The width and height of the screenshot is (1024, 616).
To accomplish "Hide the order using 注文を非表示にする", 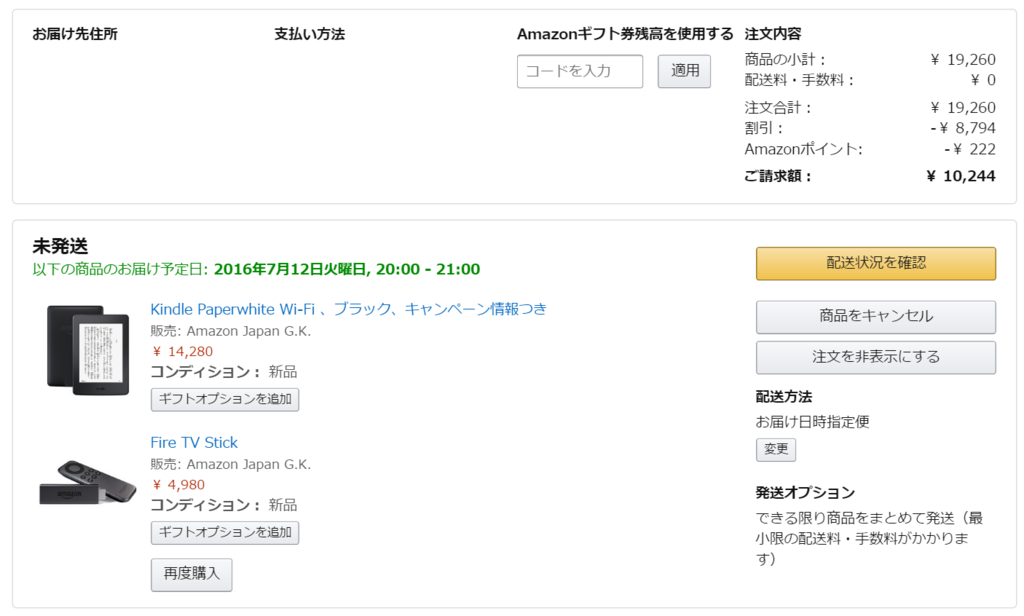I will [876, 357].
